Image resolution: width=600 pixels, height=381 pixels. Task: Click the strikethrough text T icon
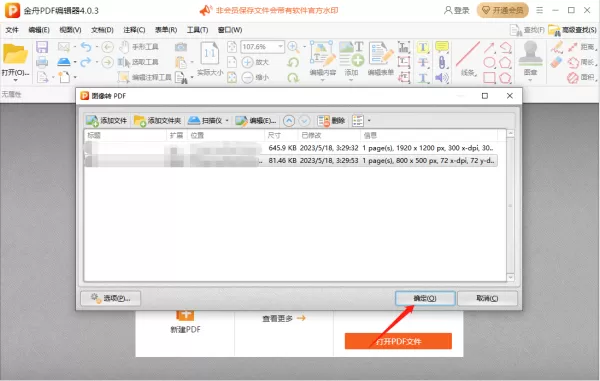pyautogui.click(x=423, y=62)
